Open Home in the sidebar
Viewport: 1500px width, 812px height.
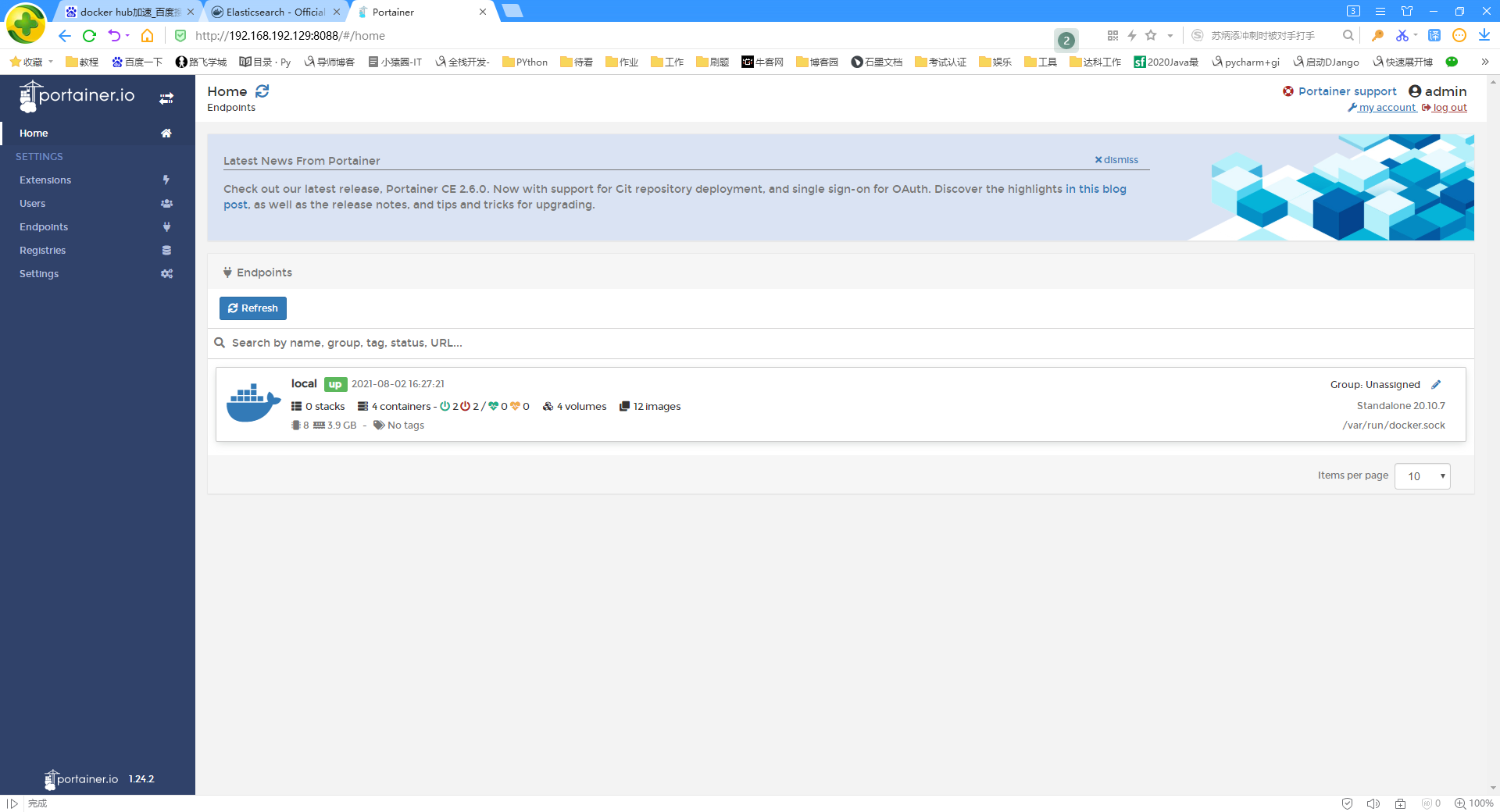[x=98, y=134]
